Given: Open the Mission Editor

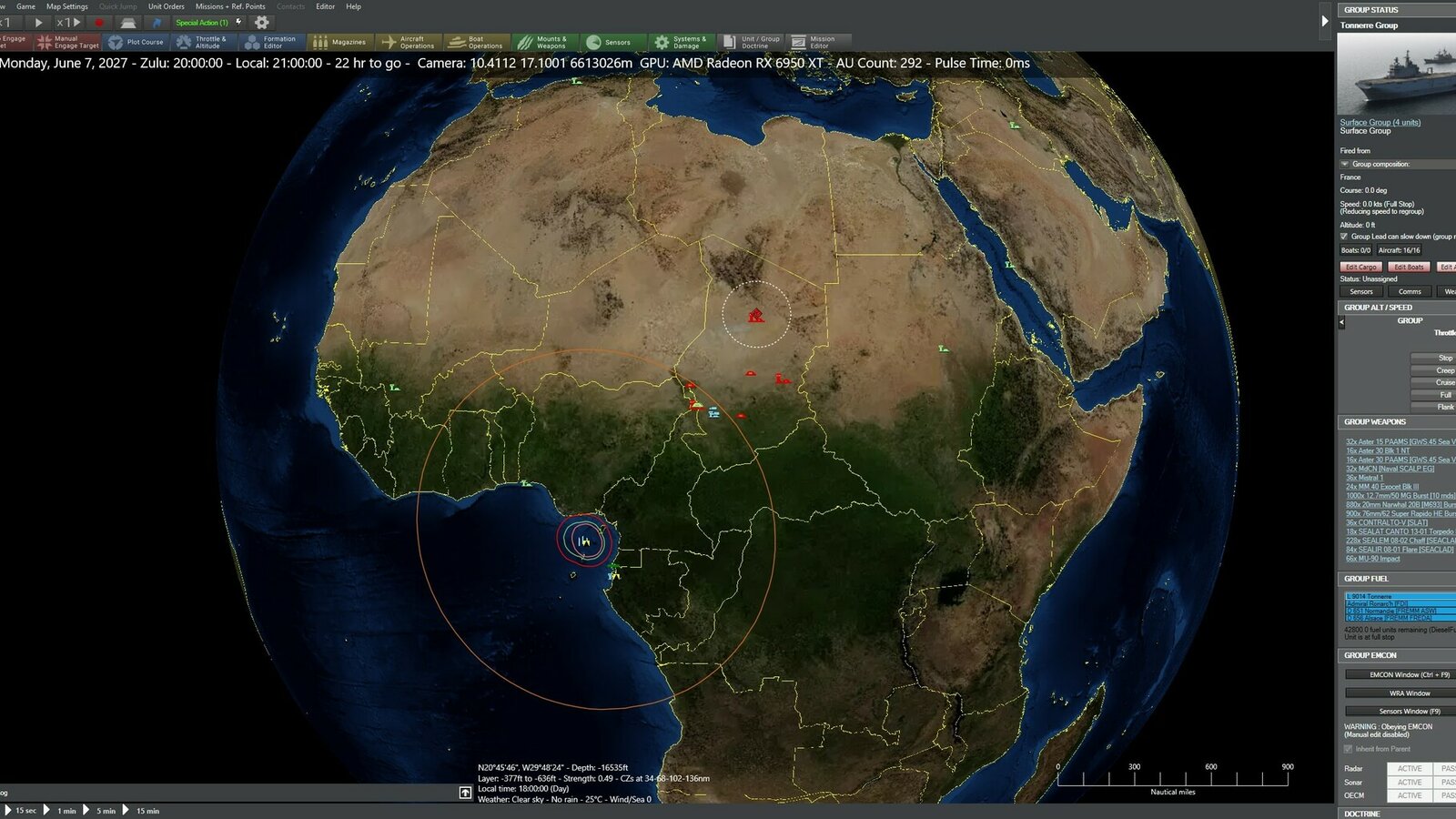Looking at the screenshot, I should pyautogui.click(x=820, y=41).
